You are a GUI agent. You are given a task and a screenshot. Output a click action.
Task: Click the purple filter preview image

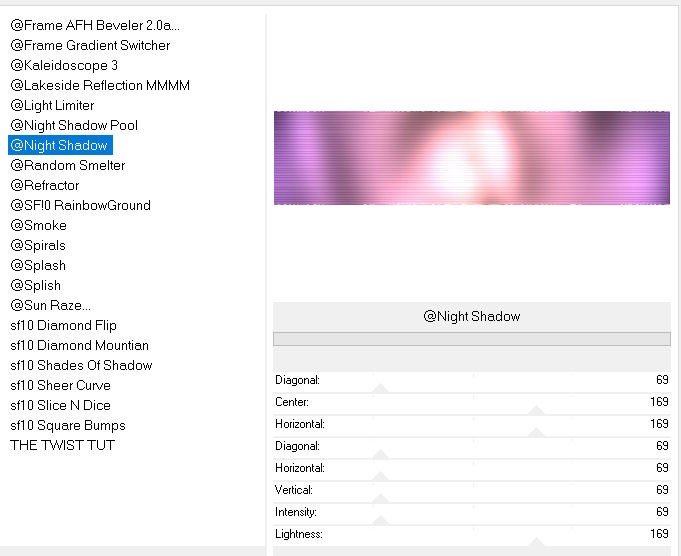(x=471, y=158)
